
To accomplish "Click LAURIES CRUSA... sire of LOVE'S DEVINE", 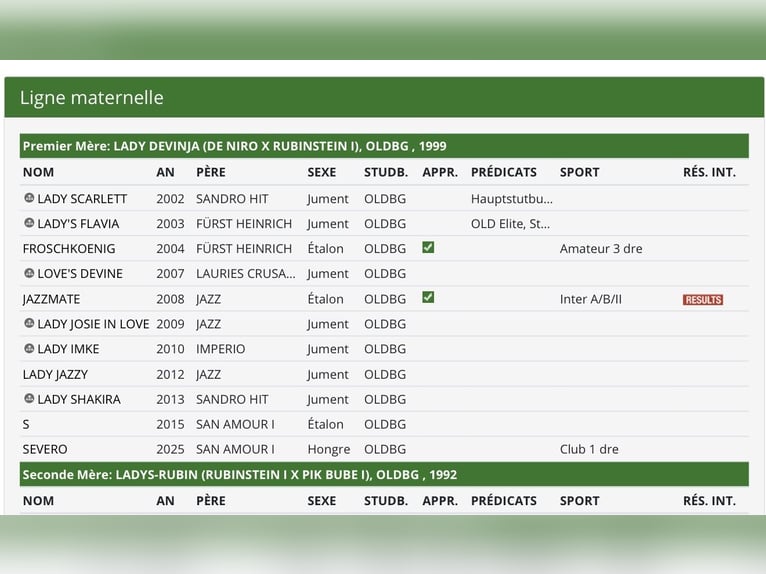I will 246,274.
